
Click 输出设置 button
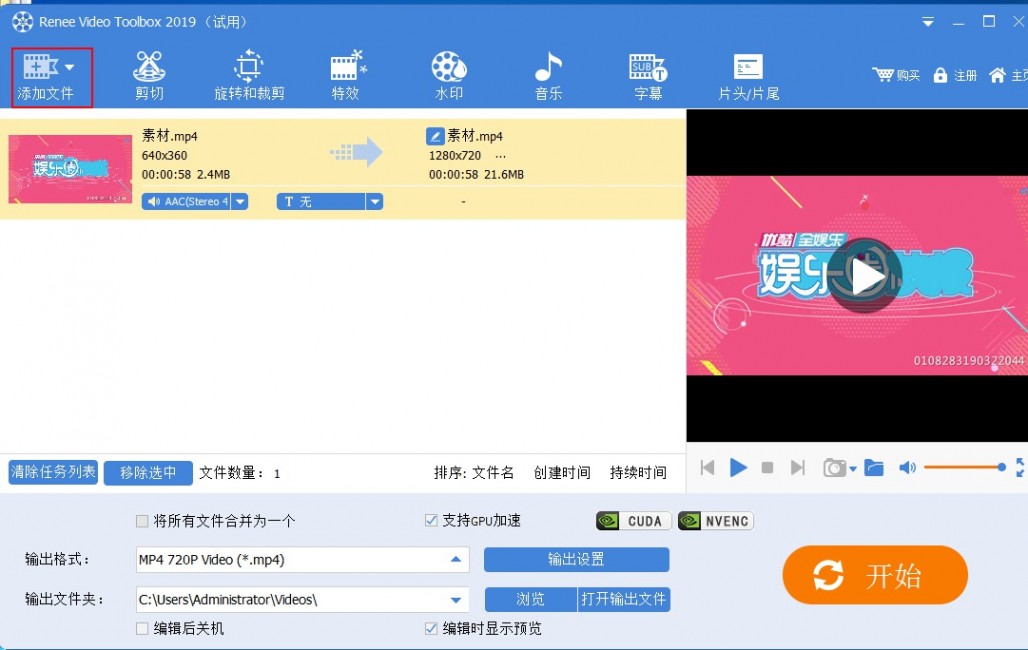(x=576, y=559)
